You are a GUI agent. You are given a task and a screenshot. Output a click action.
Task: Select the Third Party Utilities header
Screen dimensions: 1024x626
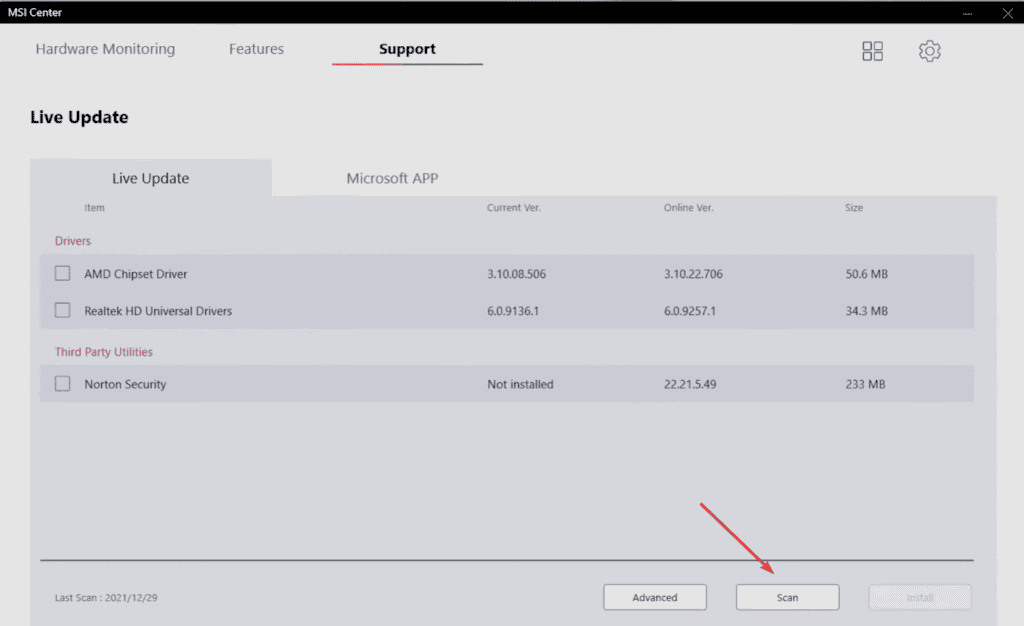[x=103, y=351]
